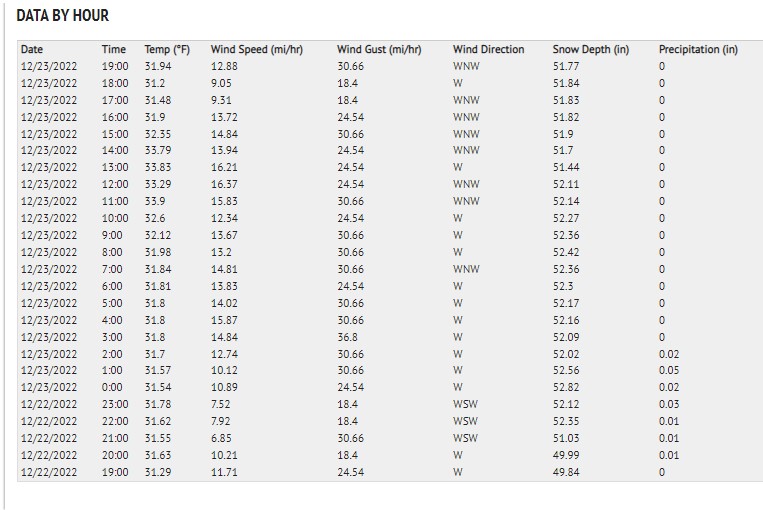Click the 36.8 wind gust value

pyautogui.click(x=347, y=337)
